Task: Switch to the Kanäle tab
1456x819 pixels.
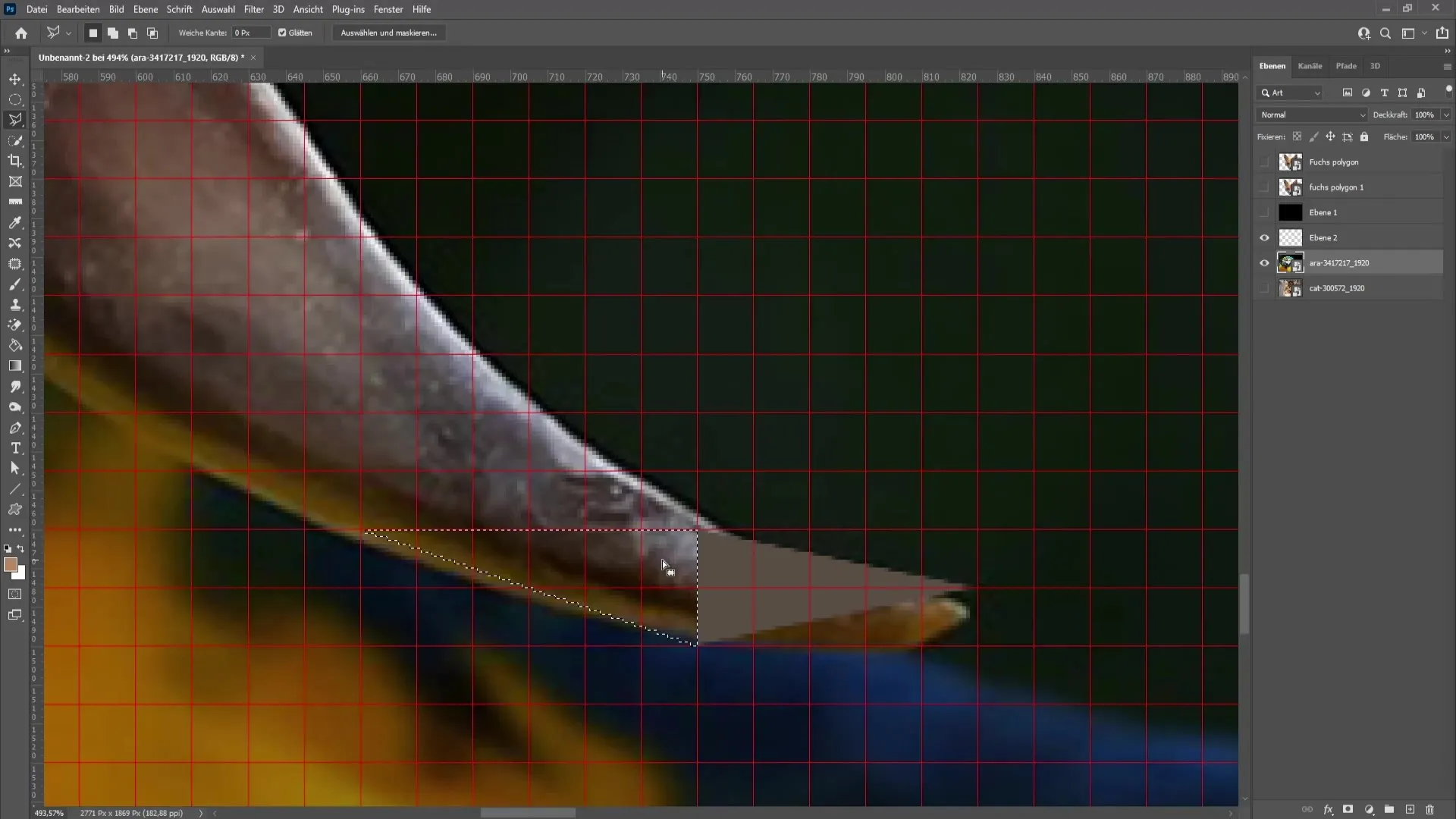Action: [x=1310, y=65]
